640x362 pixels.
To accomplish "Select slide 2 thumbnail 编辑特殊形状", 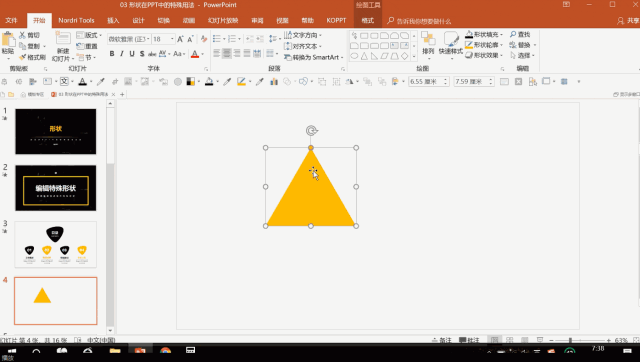I will pos(56,188).
